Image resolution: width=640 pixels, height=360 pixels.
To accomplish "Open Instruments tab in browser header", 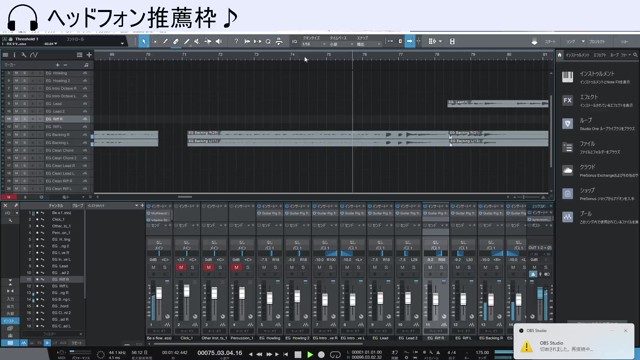I will point(577,55).
